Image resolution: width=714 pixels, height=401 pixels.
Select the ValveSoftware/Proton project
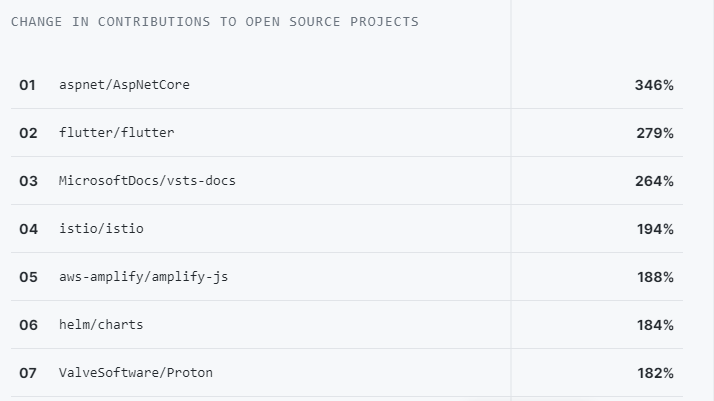(135, 373)
